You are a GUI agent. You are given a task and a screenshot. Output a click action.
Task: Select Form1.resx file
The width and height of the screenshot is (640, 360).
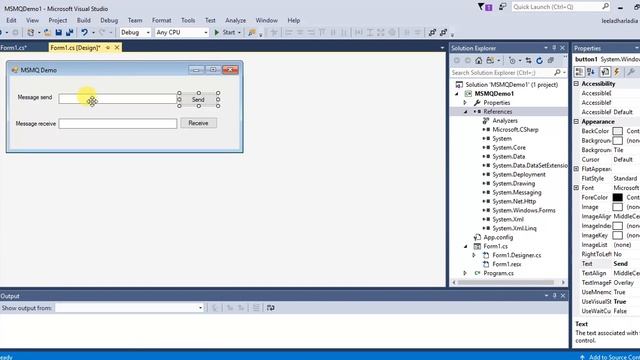[x=507, y=264]
